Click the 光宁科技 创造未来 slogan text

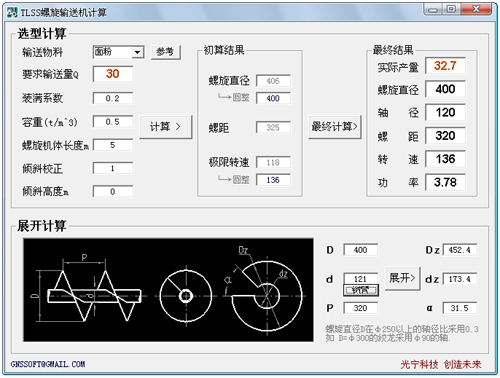pyautogui.click(x=441, y=364)
